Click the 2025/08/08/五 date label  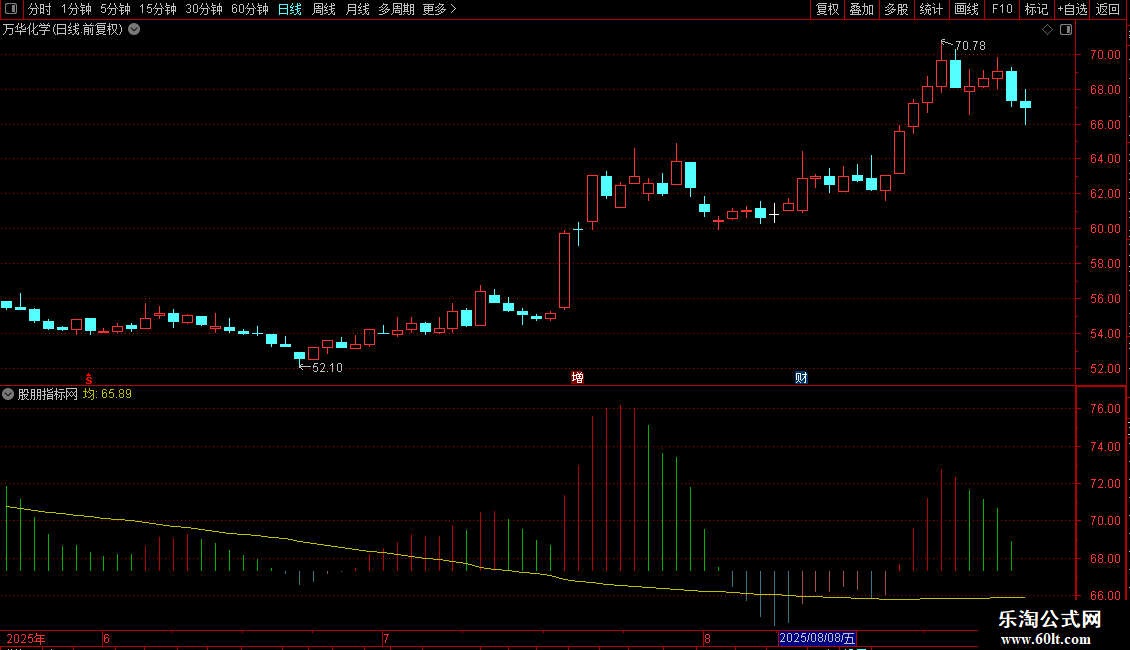(817, 638)
